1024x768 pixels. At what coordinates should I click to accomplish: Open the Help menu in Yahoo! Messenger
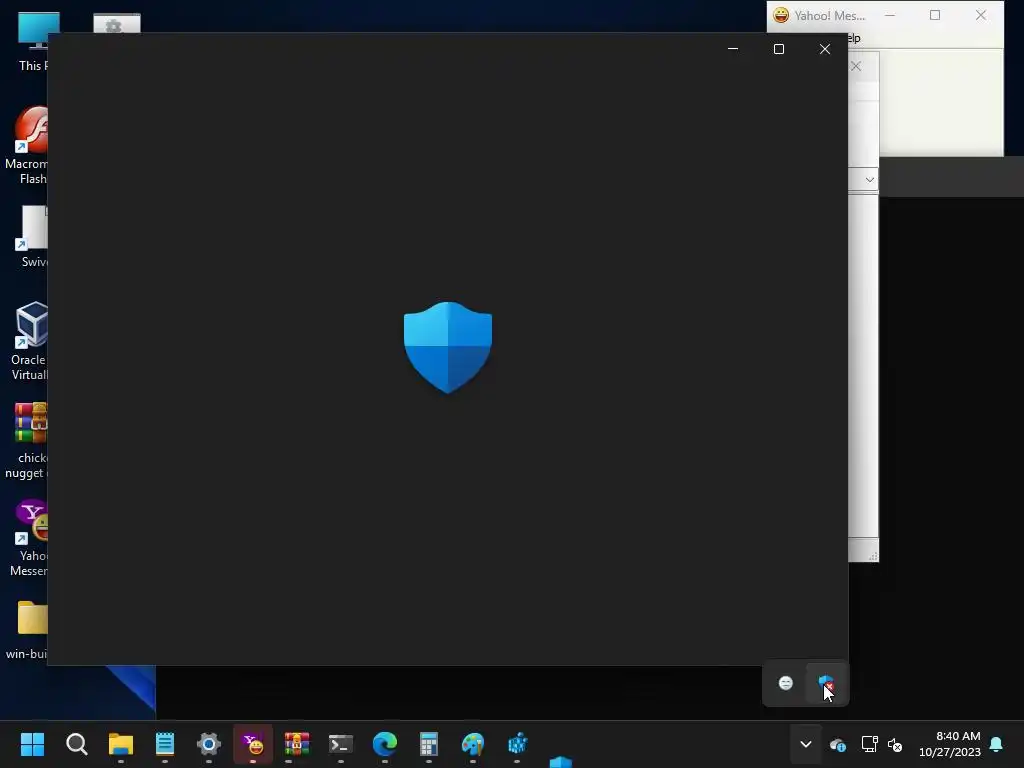coord(854,38)
